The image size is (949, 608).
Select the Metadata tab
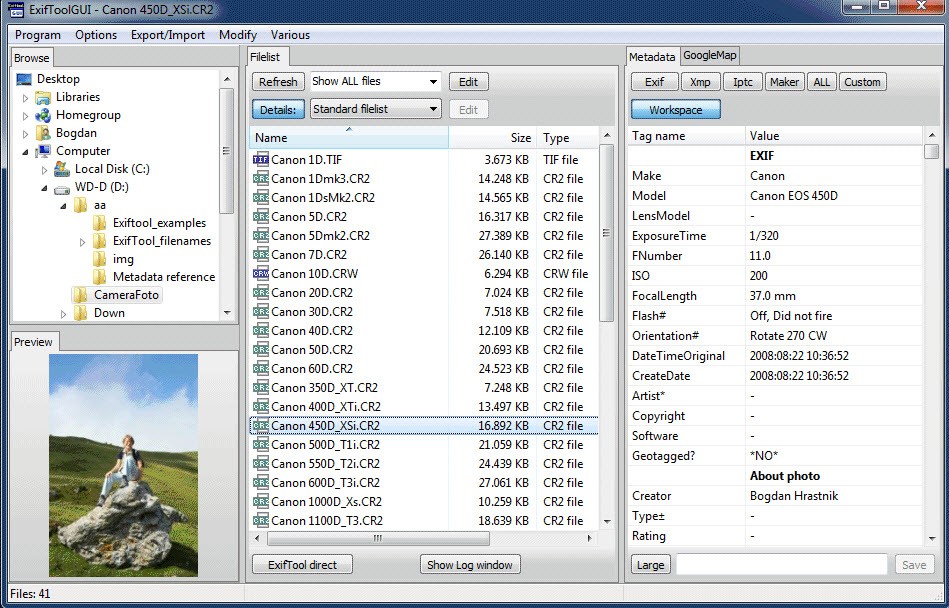pos(652,57)
